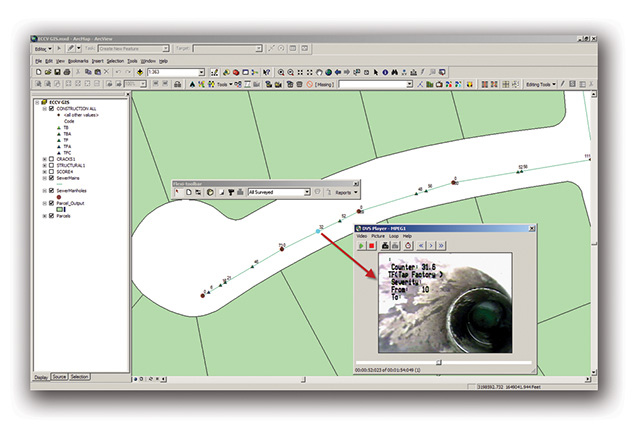
Task: Click the DVS Player video seek slider
Action: point(438,362)
